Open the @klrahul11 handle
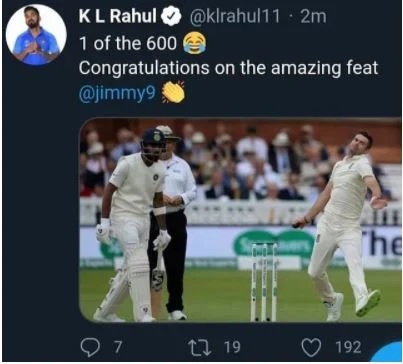The height and width of the screenshot is (364, 403). tap(235, 17)
